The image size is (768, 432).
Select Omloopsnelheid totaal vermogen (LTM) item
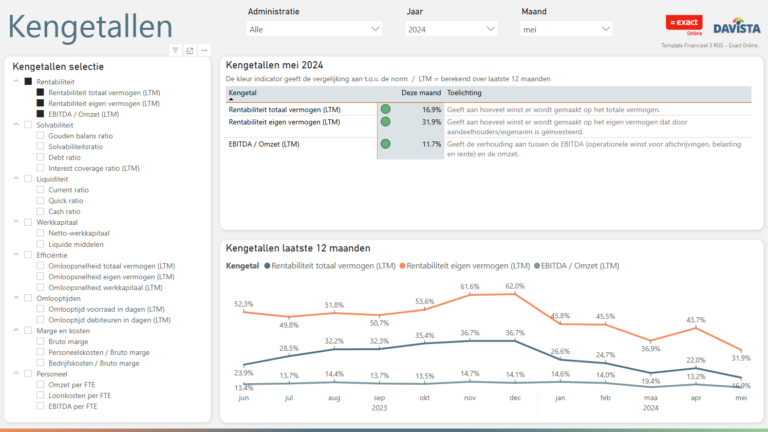click(112, 266)
